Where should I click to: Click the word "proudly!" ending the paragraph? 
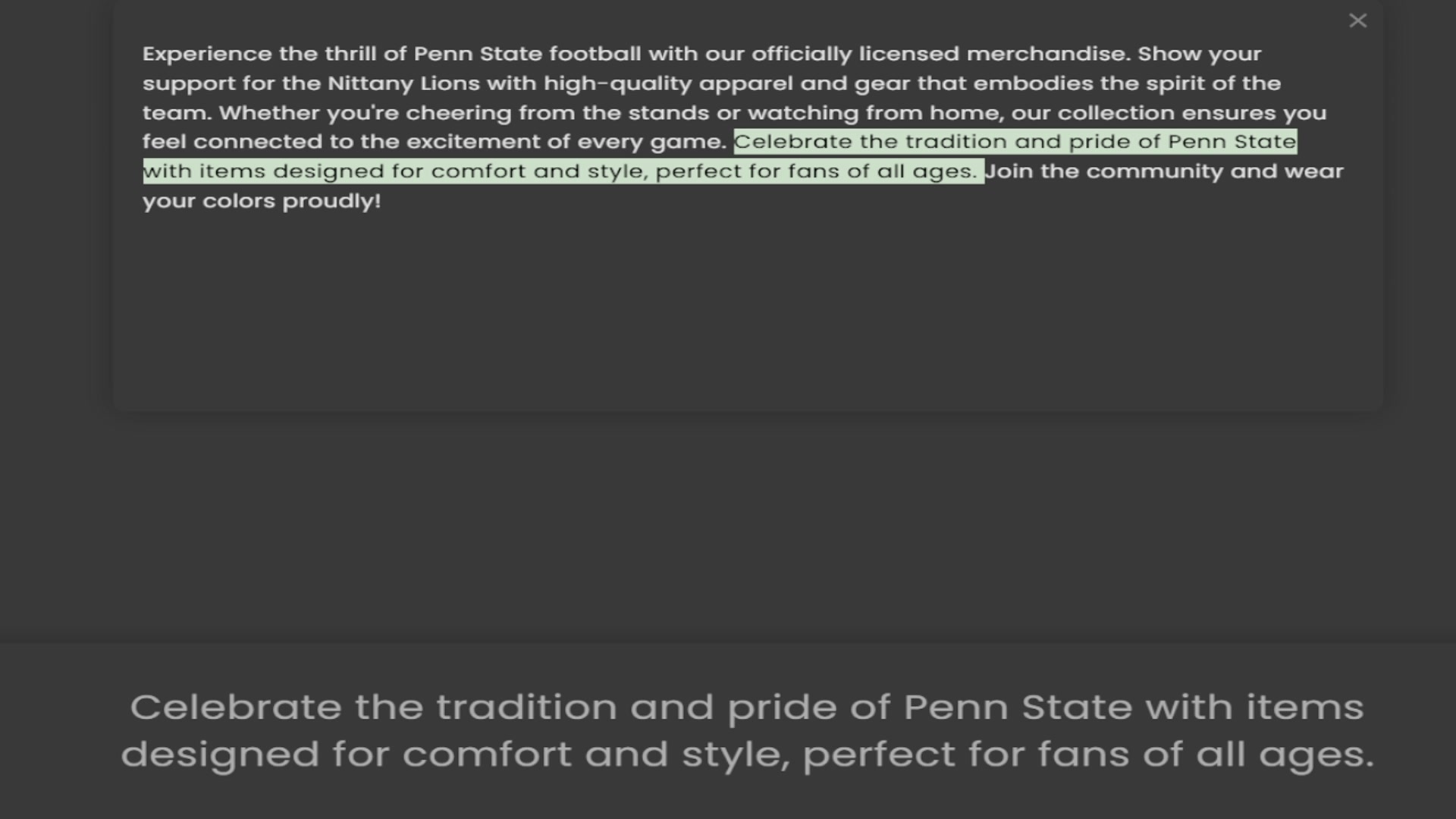[x=331, y=201]
